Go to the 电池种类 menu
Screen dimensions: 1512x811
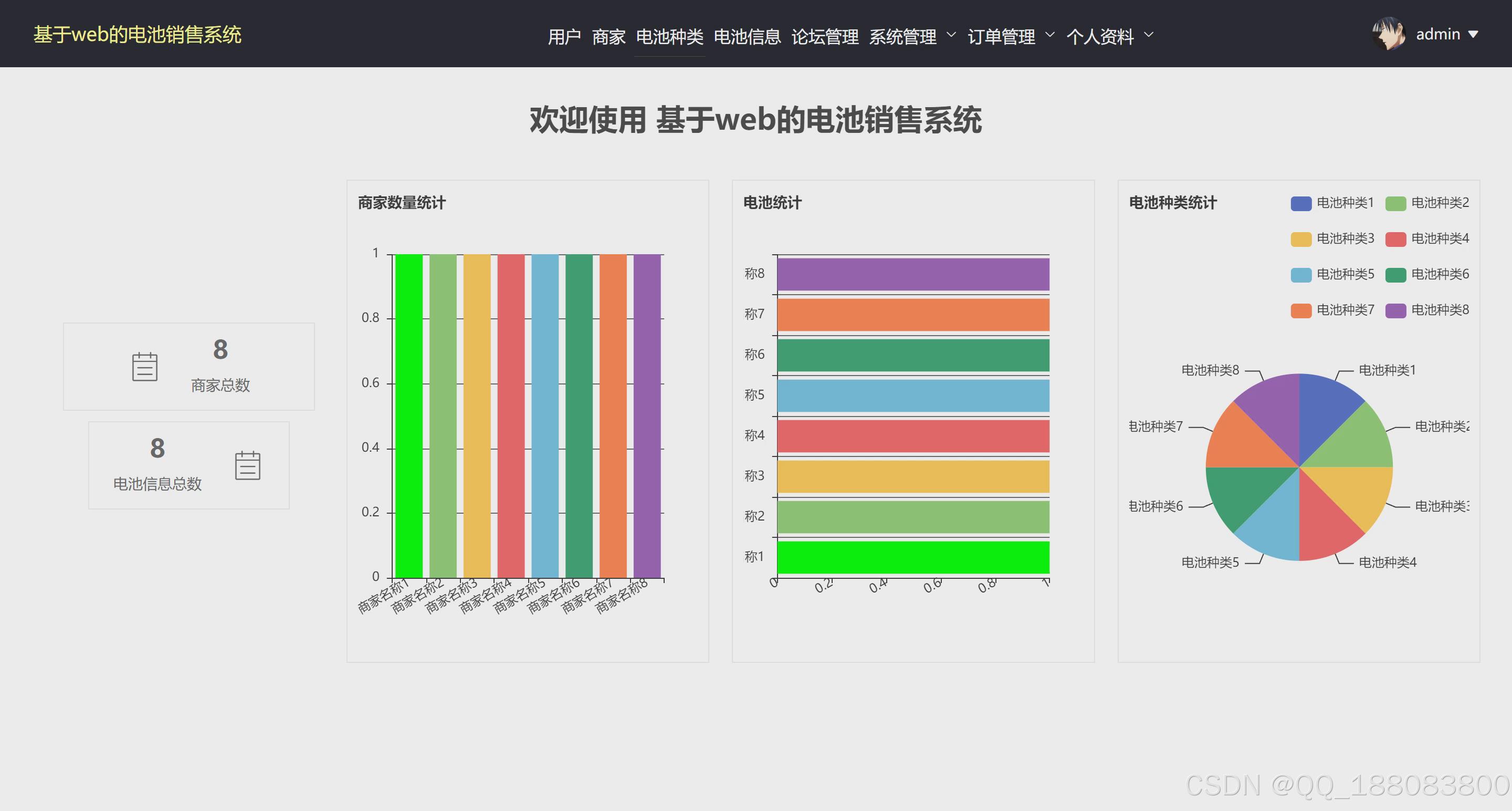[669, 36]
